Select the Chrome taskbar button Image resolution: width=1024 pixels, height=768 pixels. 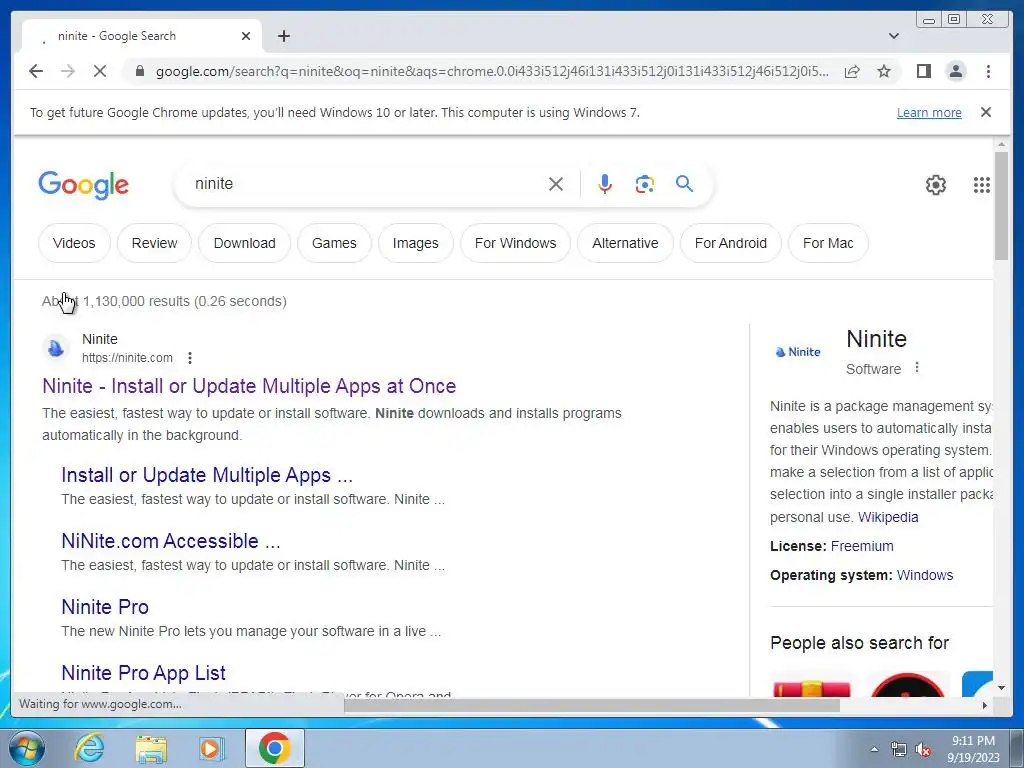click(x=275, y=748)
